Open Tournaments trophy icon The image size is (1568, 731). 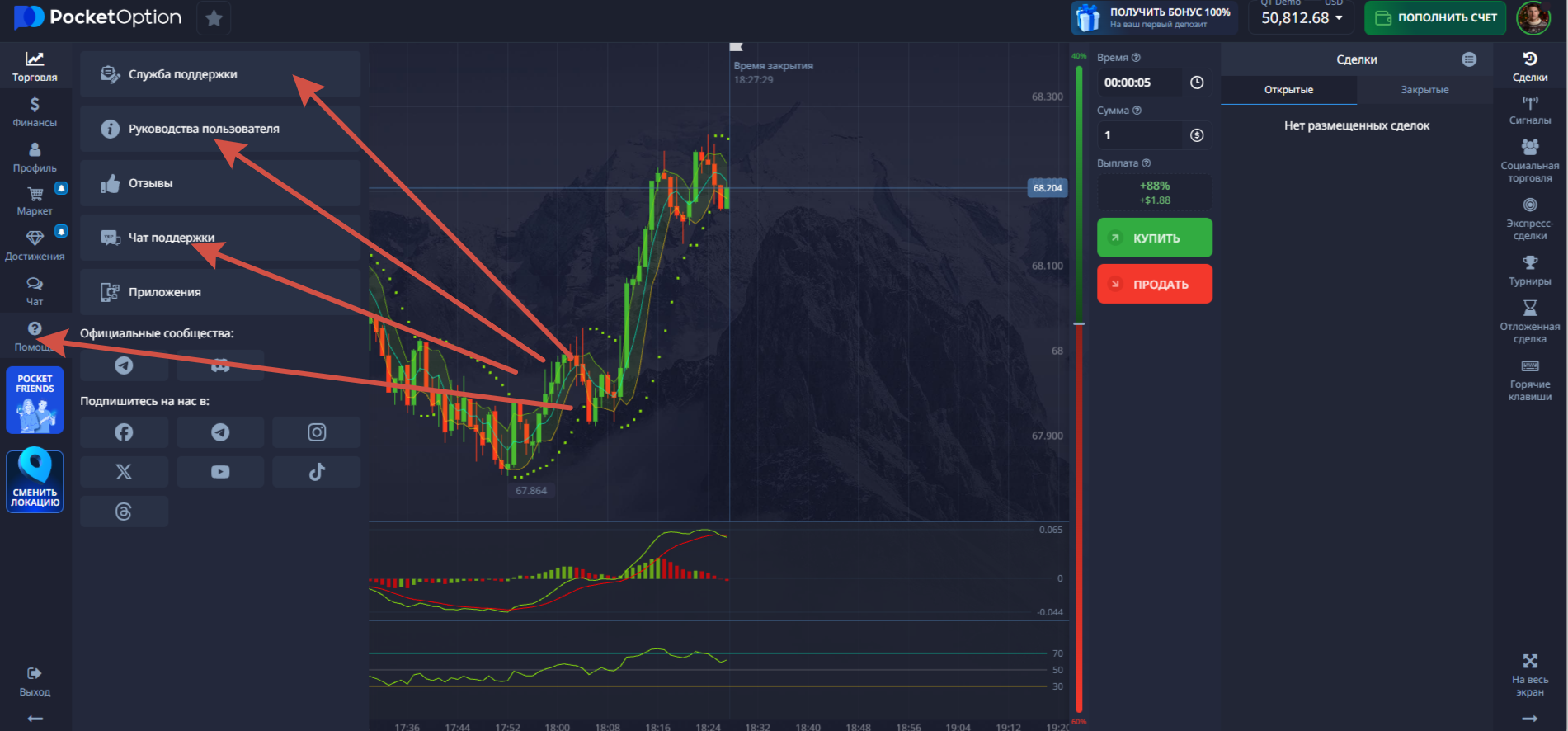[x=1529, y=270]
